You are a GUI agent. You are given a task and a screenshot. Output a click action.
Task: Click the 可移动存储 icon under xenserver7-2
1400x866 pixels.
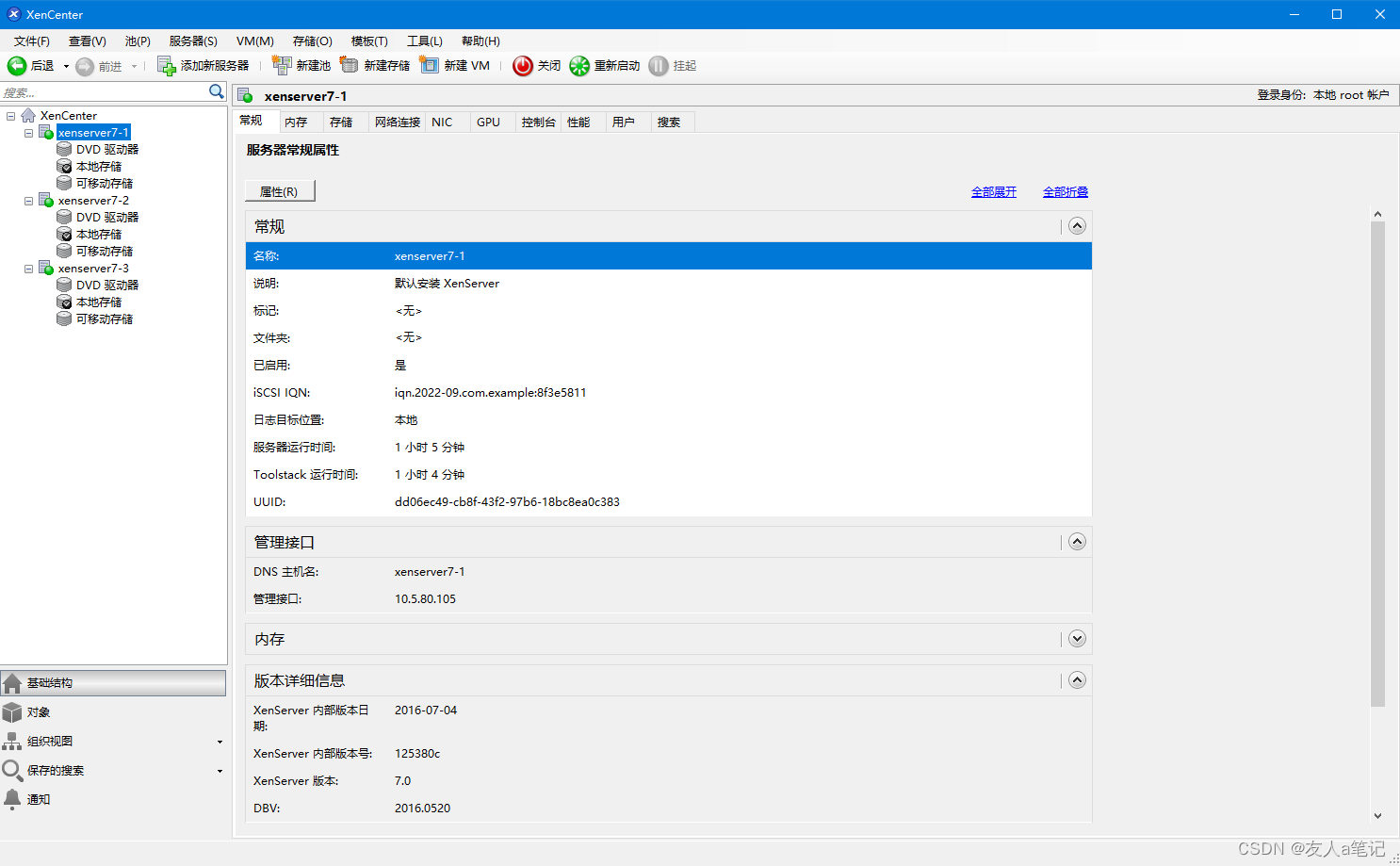[64, 251]
